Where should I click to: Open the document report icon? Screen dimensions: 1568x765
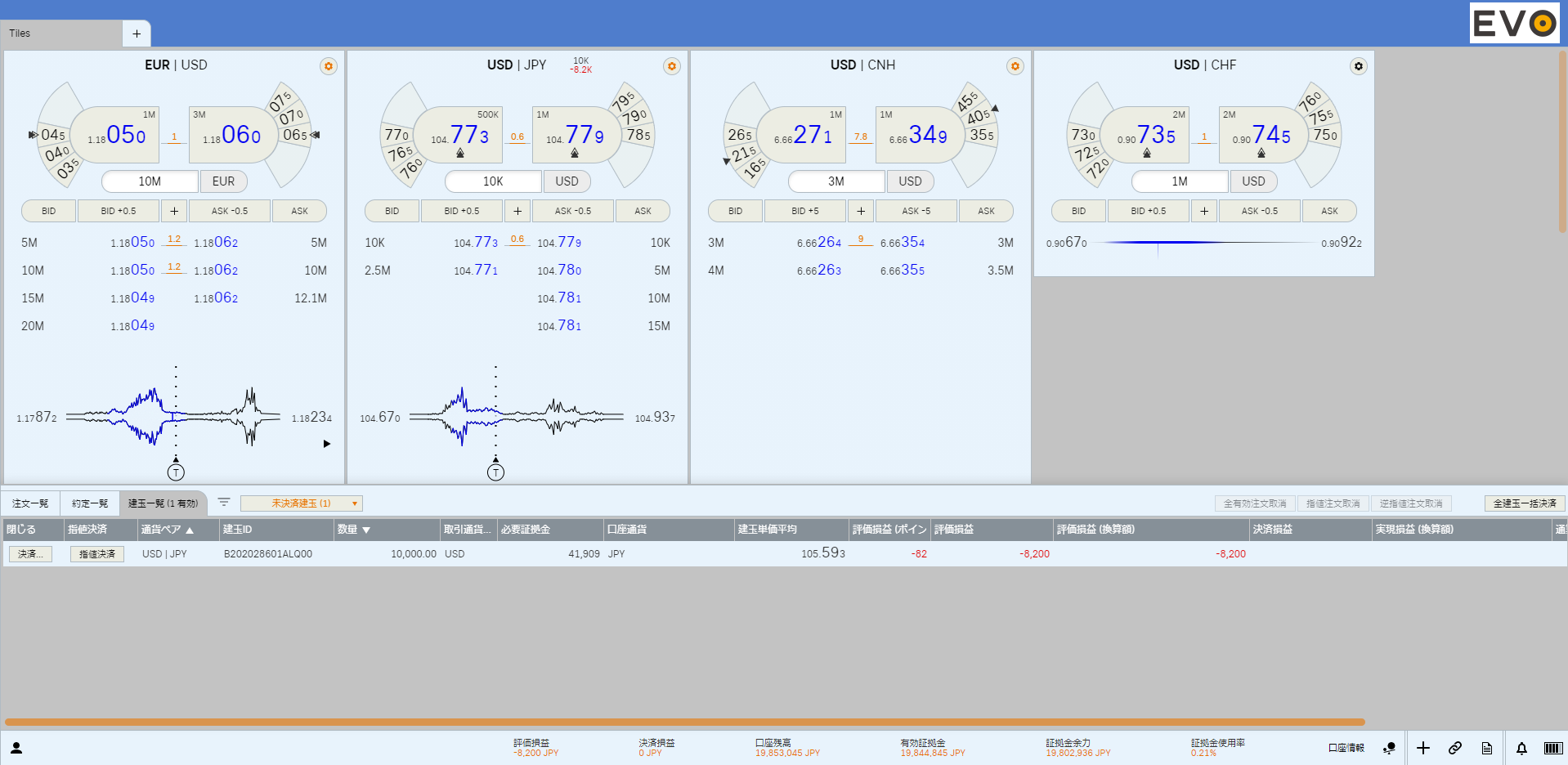[1487, 748]
